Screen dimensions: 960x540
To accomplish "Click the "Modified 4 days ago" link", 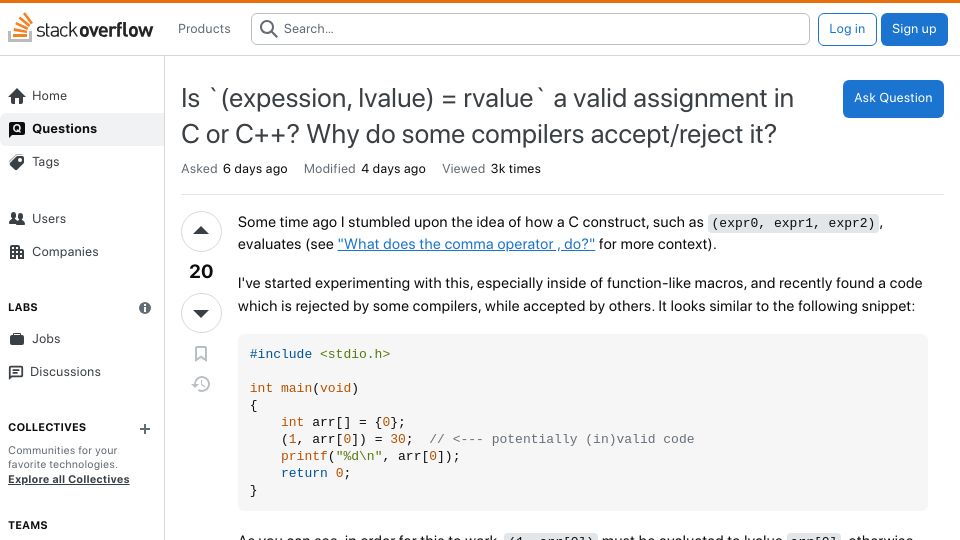I will point(364,169).
